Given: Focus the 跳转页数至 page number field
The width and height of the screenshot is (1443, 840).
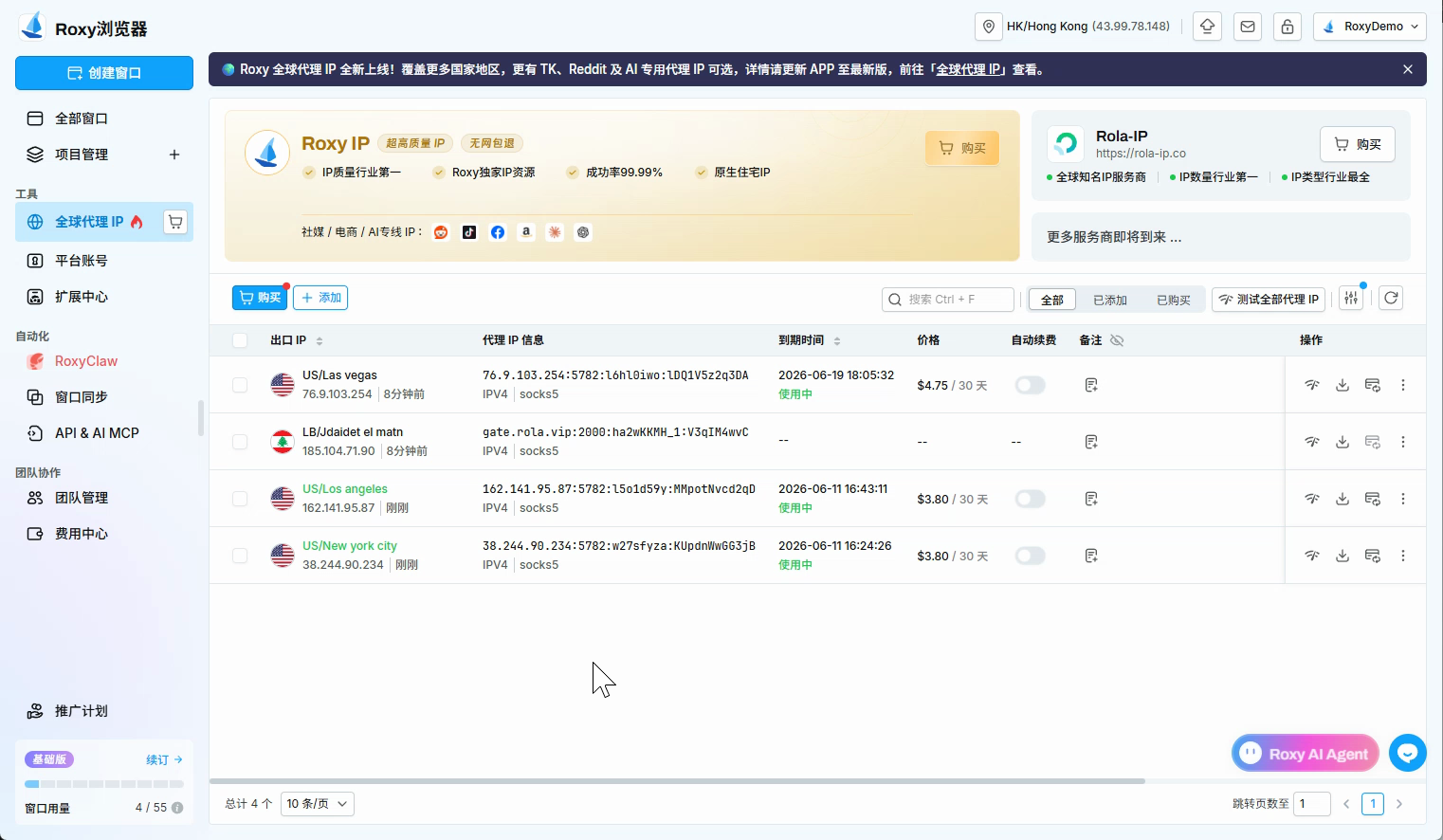Looking at the screenshot, I should point(1312,804).
